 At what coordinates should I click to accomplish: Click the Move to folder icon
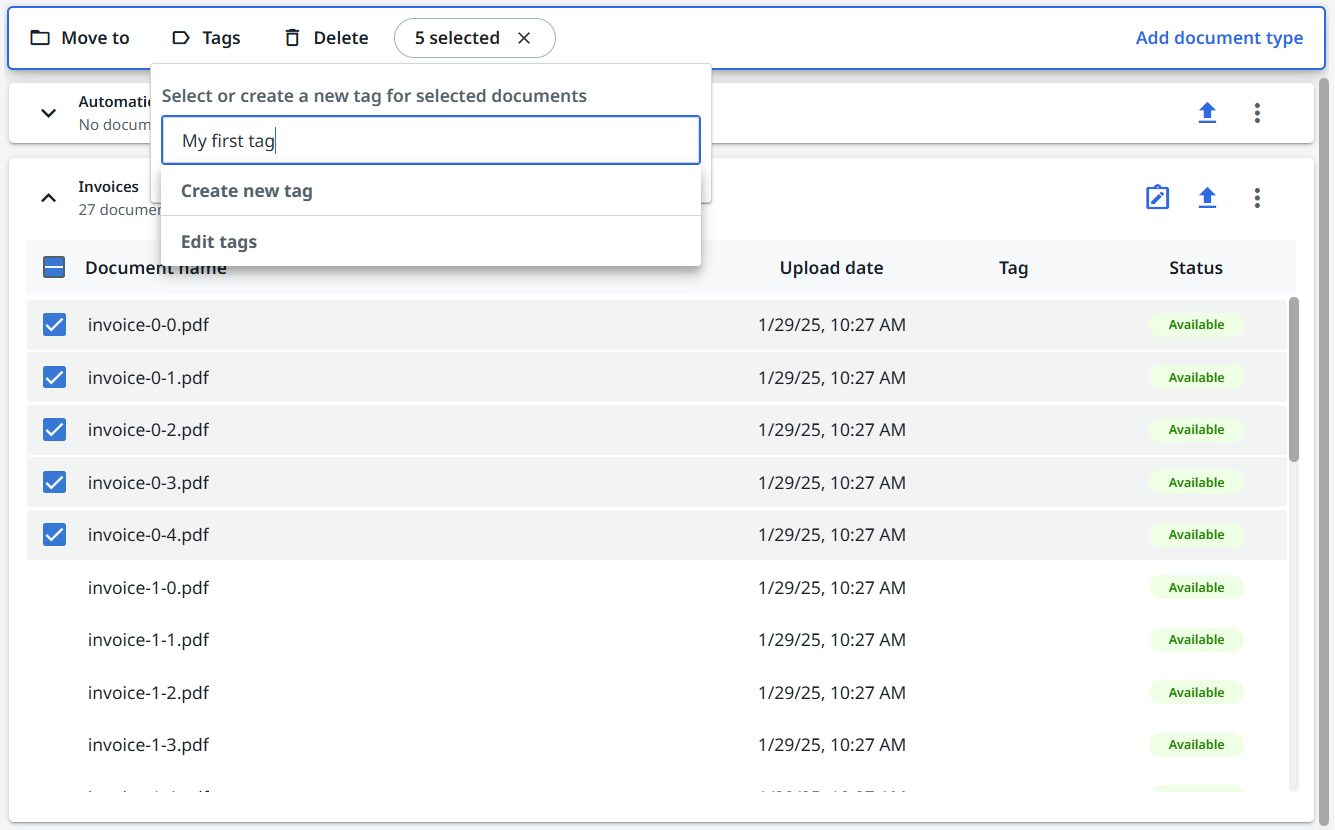click(40, 38)
